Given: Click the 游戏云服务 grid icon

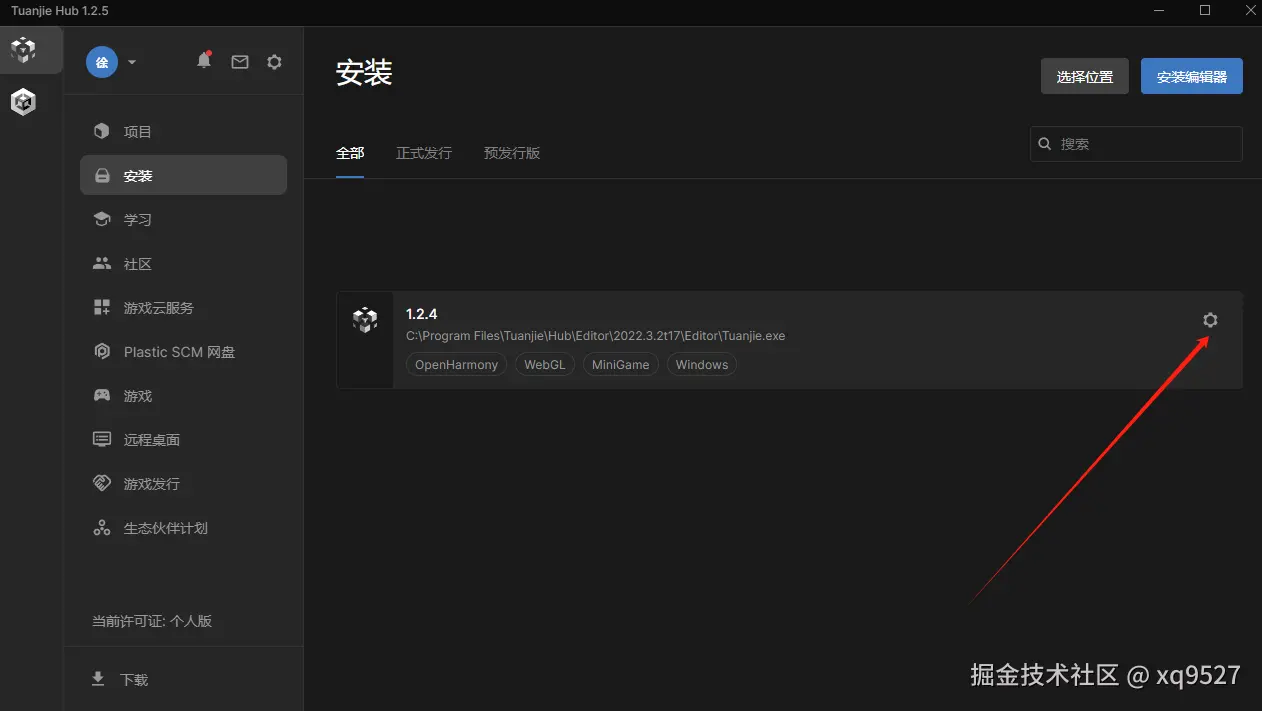Looking at the screenshot, I should click(x=101, y=307).
